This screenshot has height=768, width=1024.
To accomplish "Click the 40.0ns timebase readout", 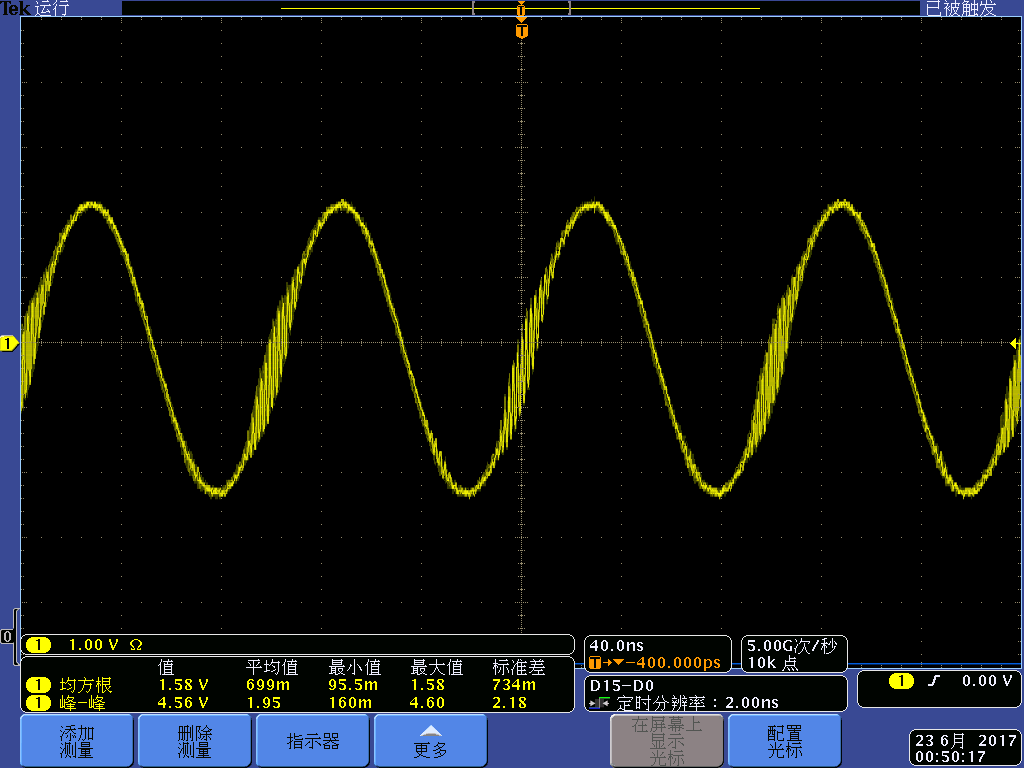I will 616,646.
